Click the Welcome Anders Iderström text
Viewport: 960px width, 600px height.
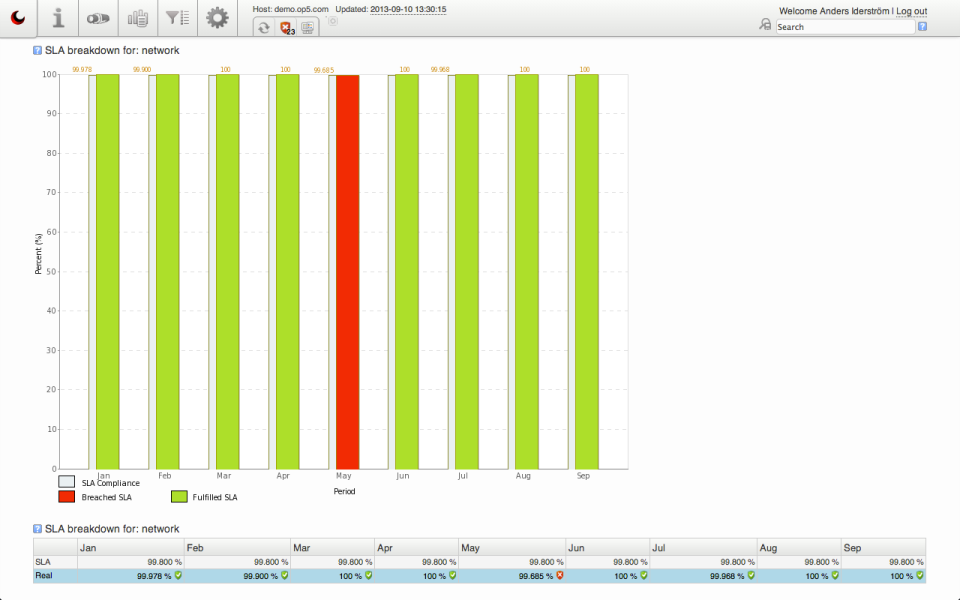coord(834,11)
